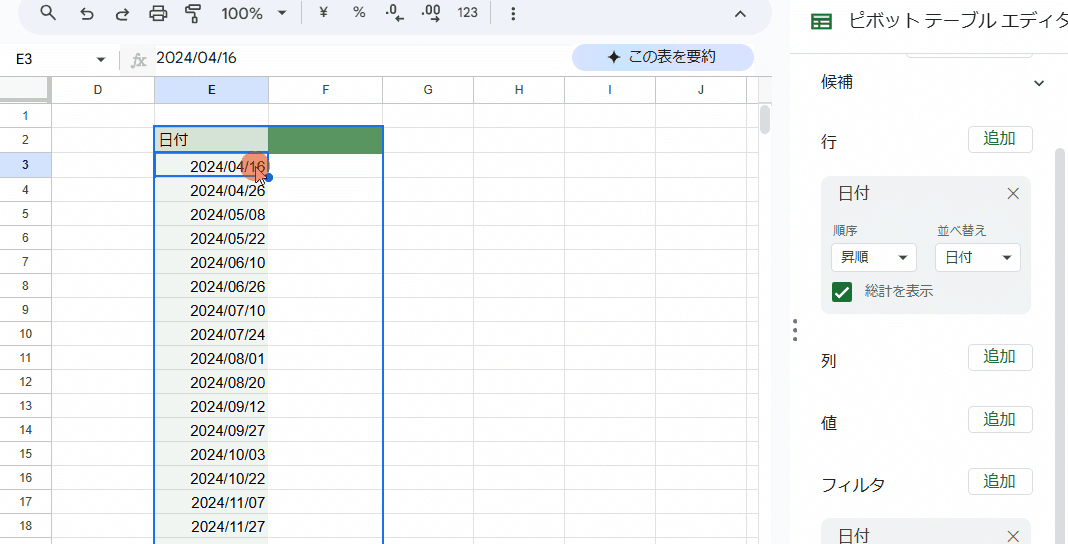Remove the 日付 filter with X

point(1014,536)
